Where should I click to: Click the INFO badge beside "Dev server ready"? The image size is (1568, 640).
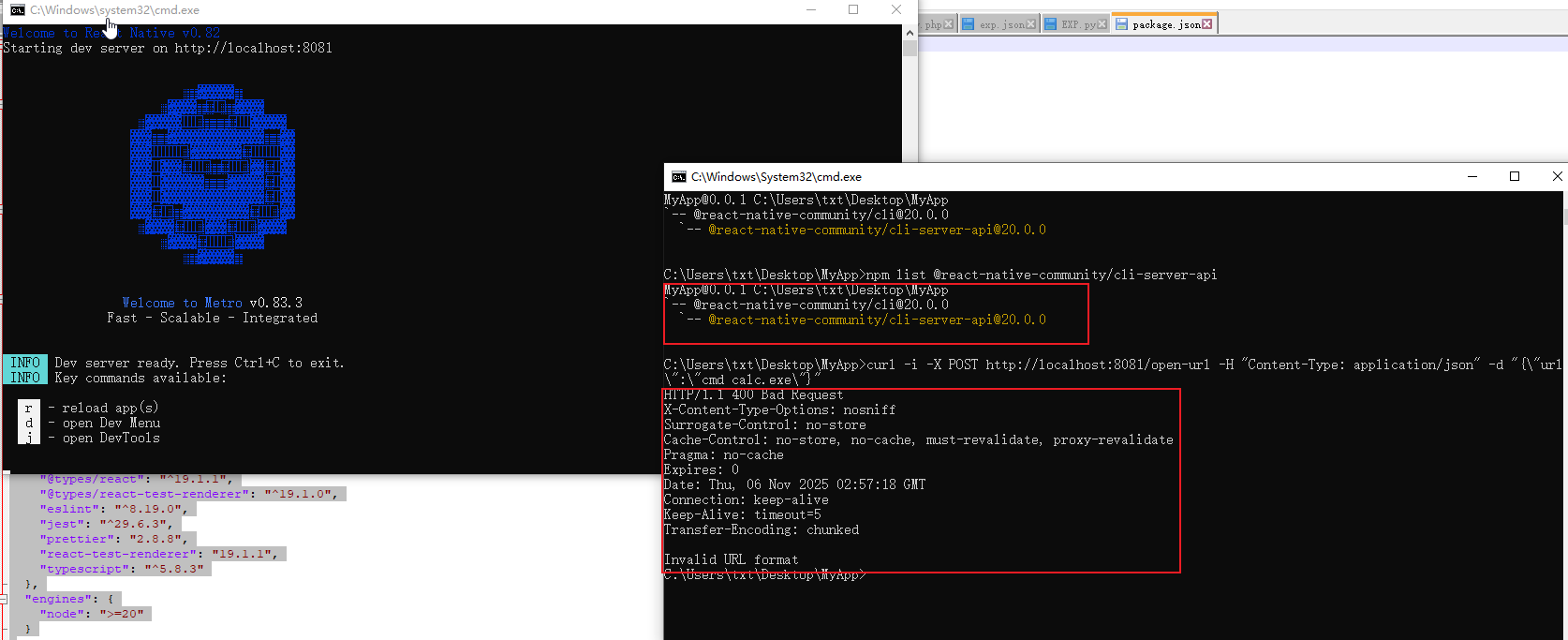25,363
